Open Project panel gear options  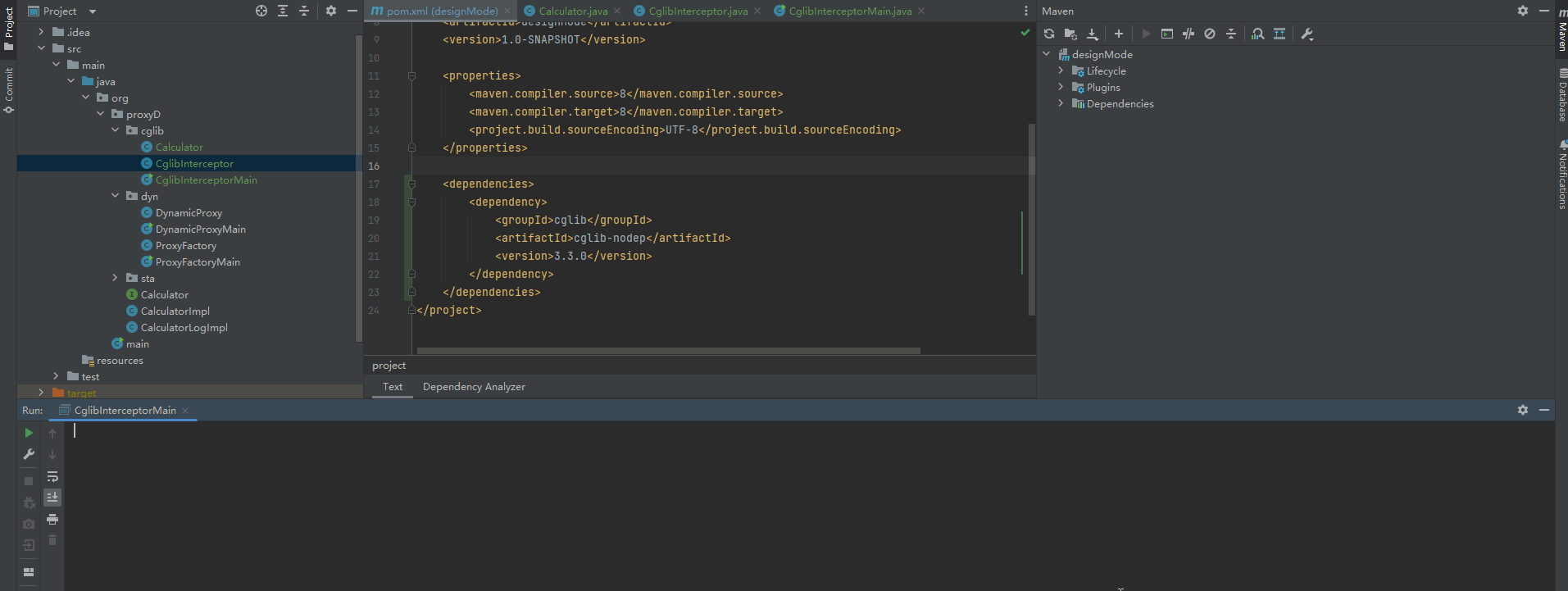[x=331, y=11]
